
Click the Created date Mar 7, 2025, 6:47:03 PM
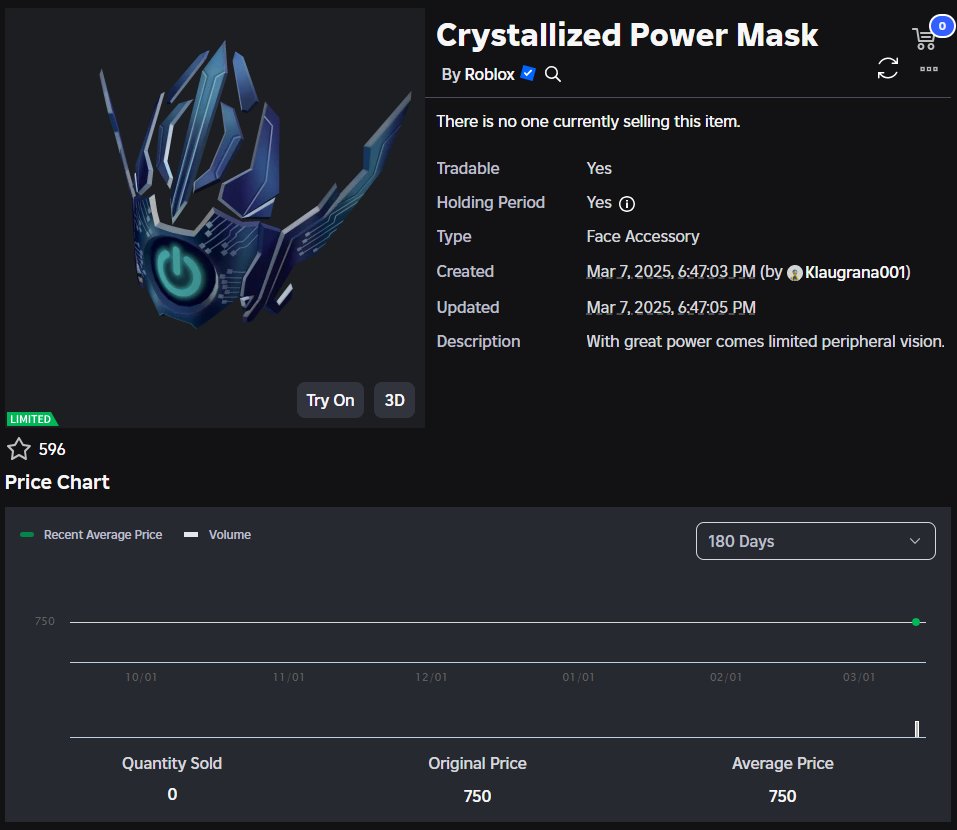click(671, 272)
